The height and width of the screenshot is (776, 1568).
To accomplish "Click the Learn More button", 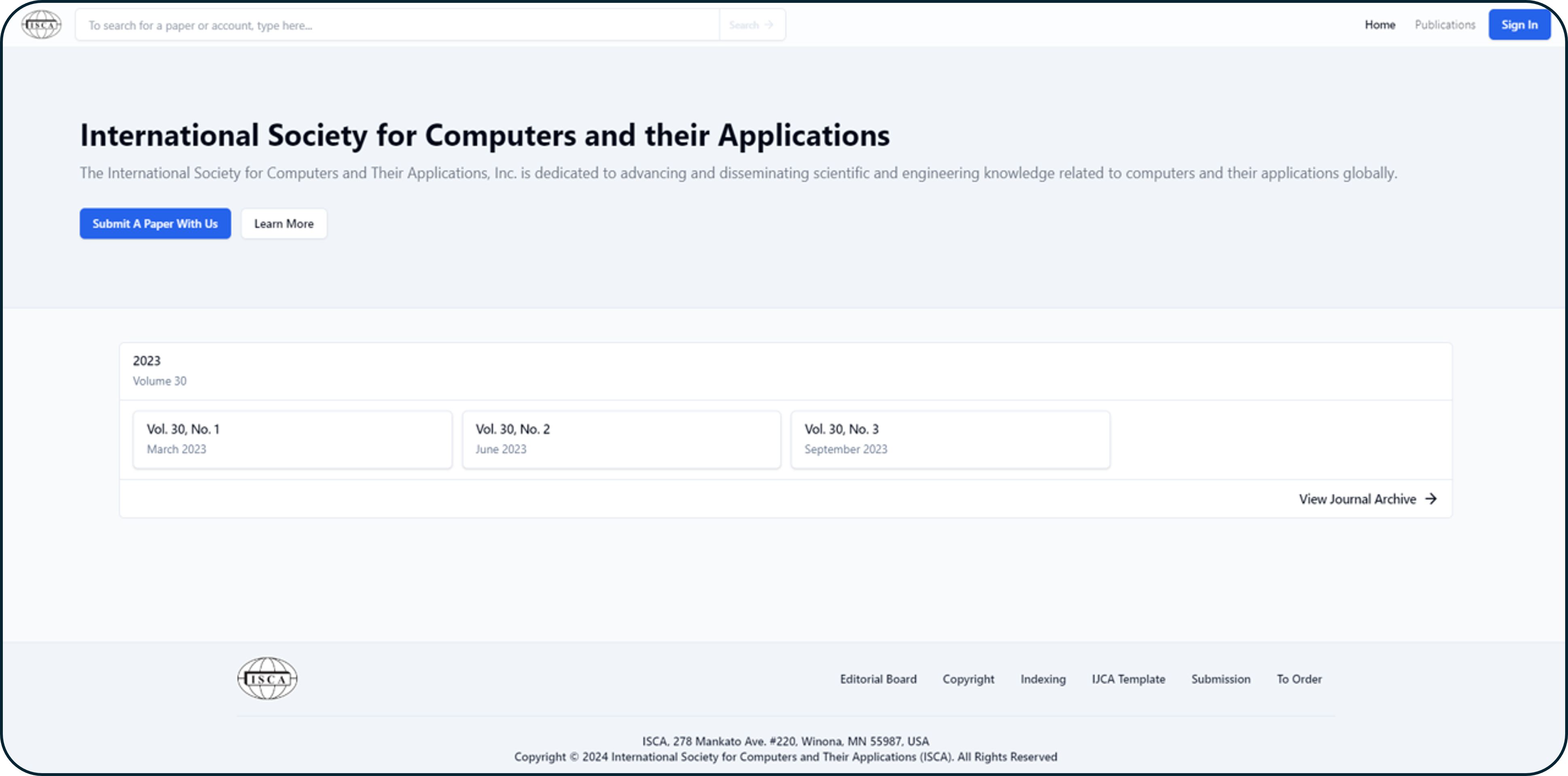I will click(x=284, y=224).
